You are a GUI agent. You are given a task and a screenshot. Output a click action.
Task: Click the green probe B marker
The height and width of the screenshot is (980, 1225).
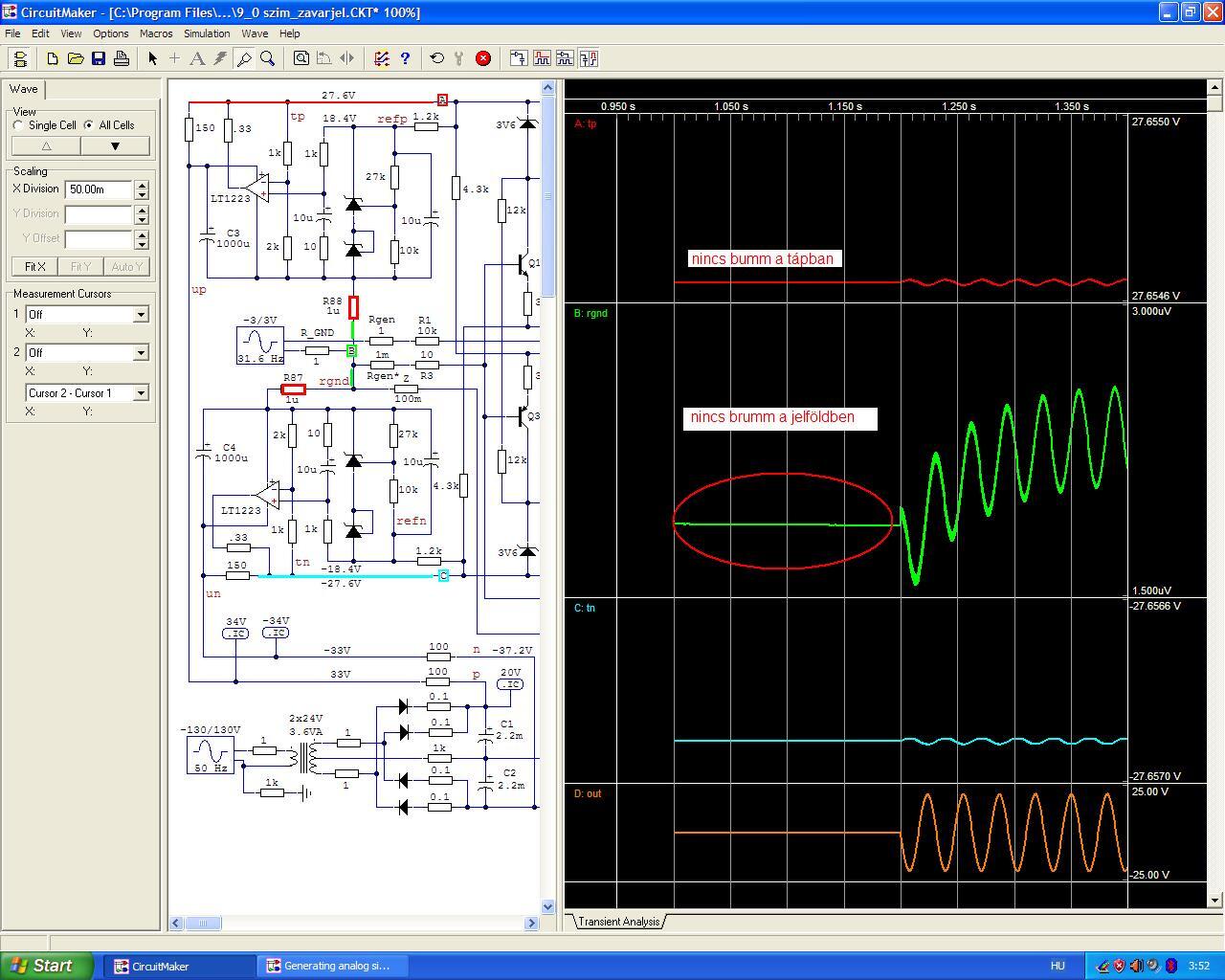(351, 351)
